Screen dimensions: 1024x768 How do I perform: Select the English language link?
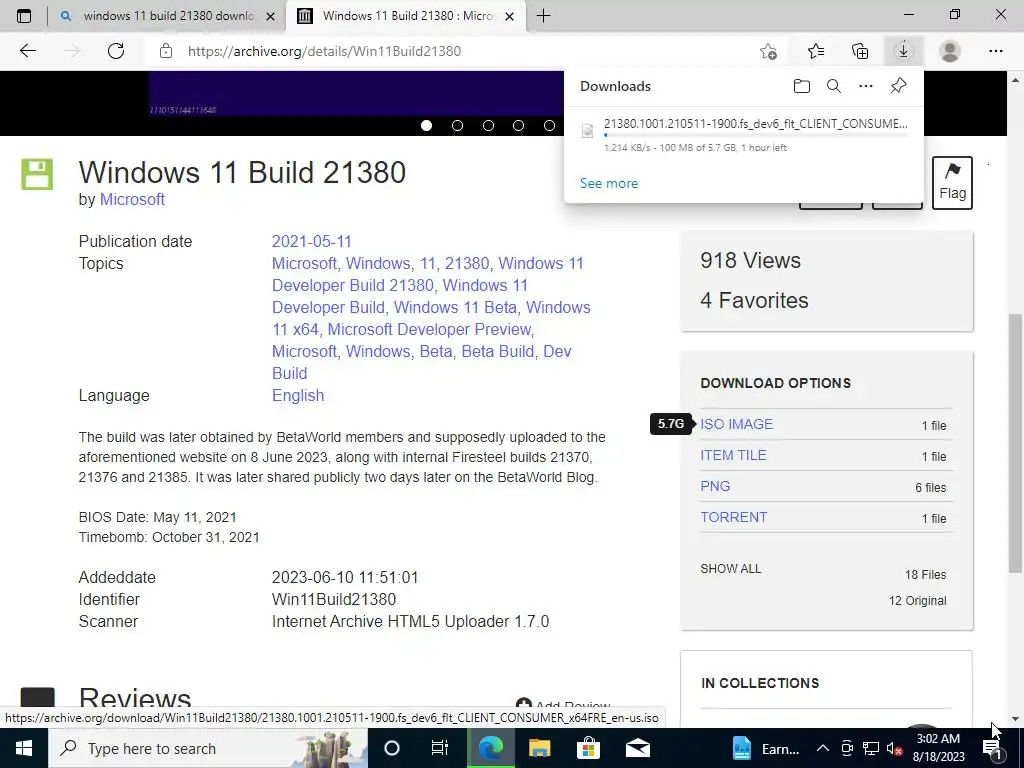(298, 396)
